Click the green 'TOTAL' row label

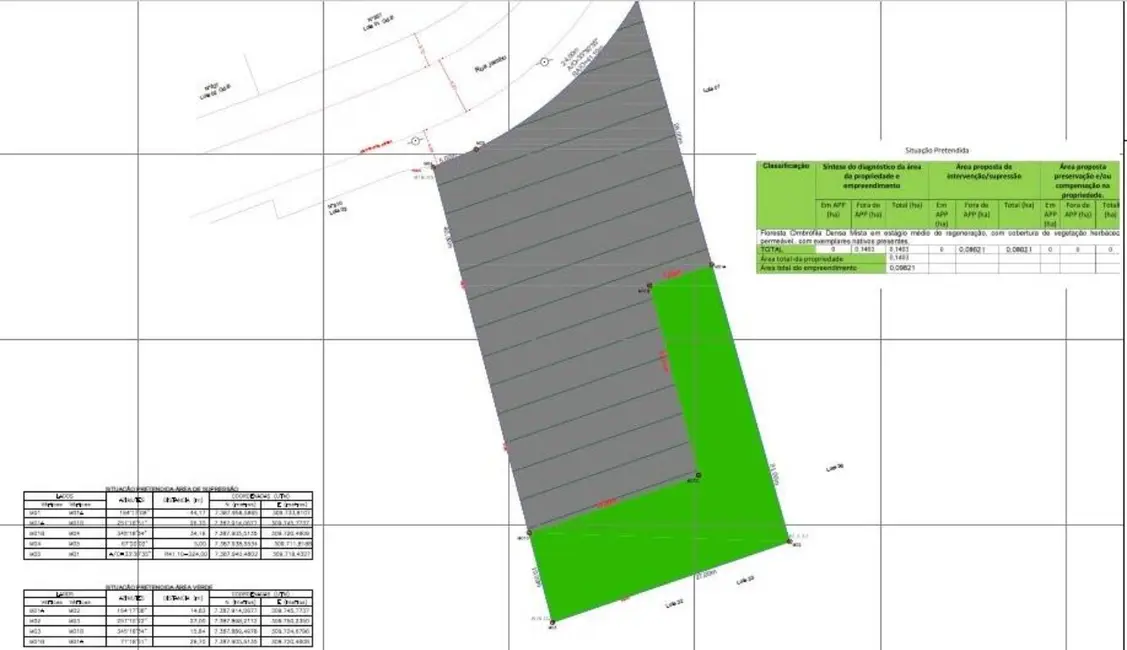(773, 249)
